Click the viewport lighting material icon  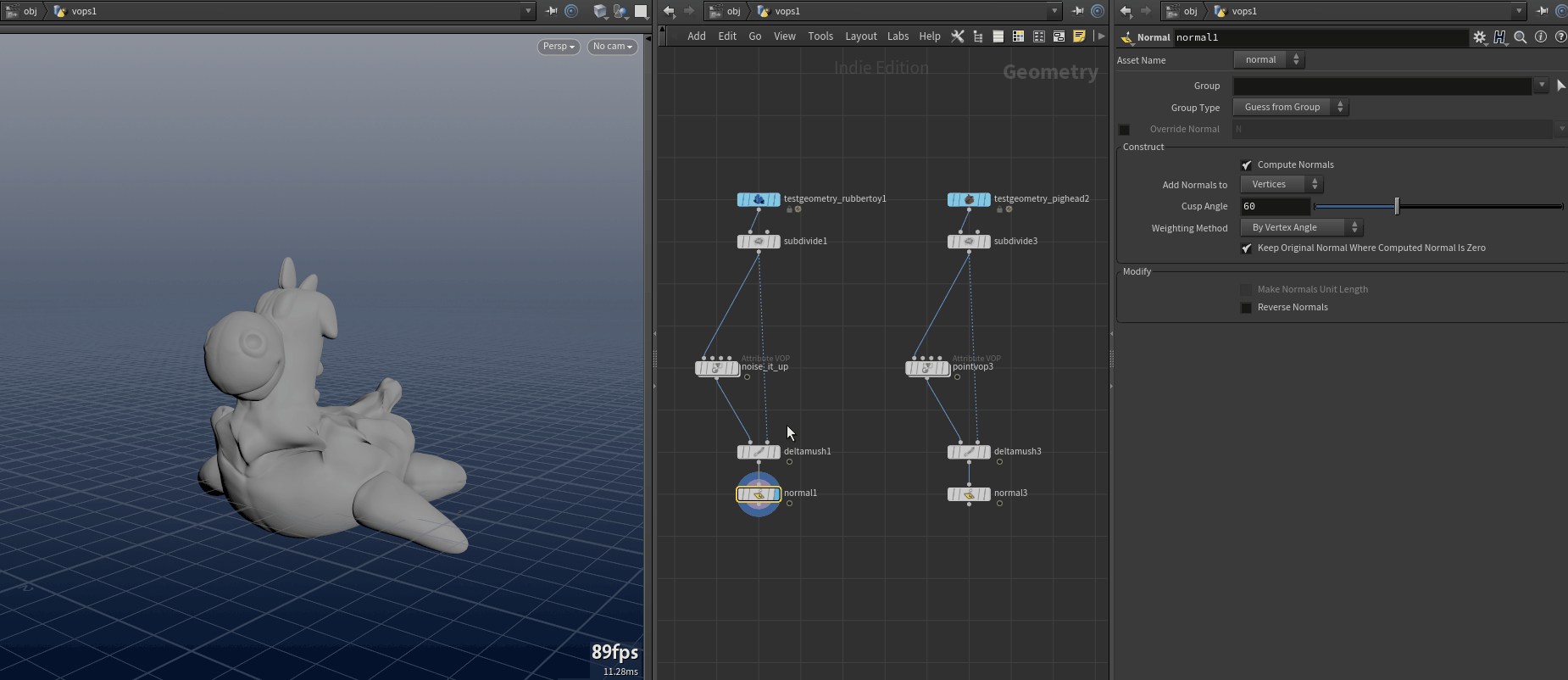click(621, 11)
